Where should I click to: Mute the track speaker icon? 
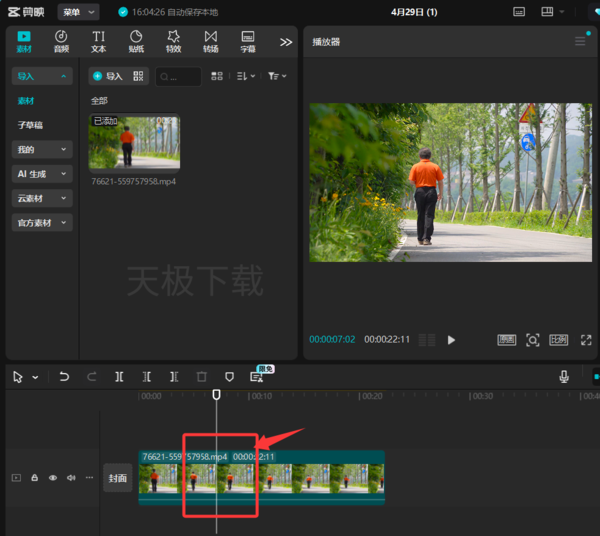click(71, 477)
